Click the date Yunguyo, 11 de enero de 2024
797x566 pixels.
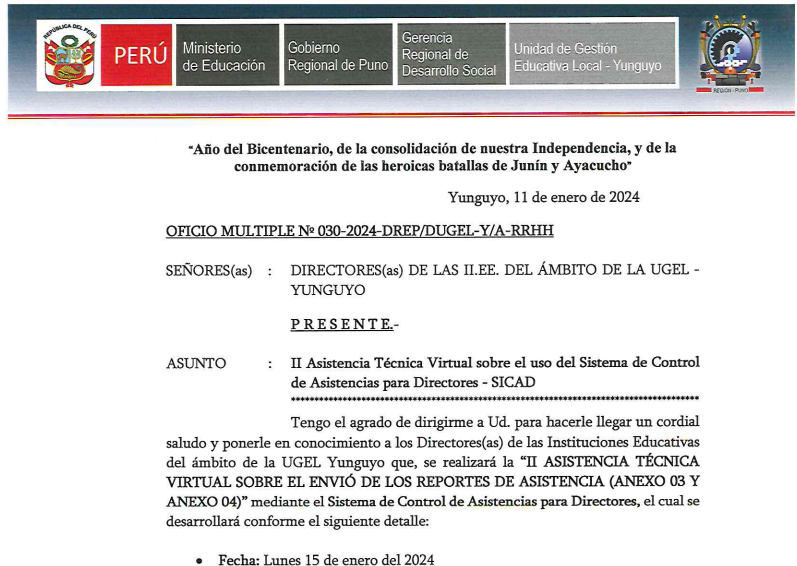click(544, 197)
